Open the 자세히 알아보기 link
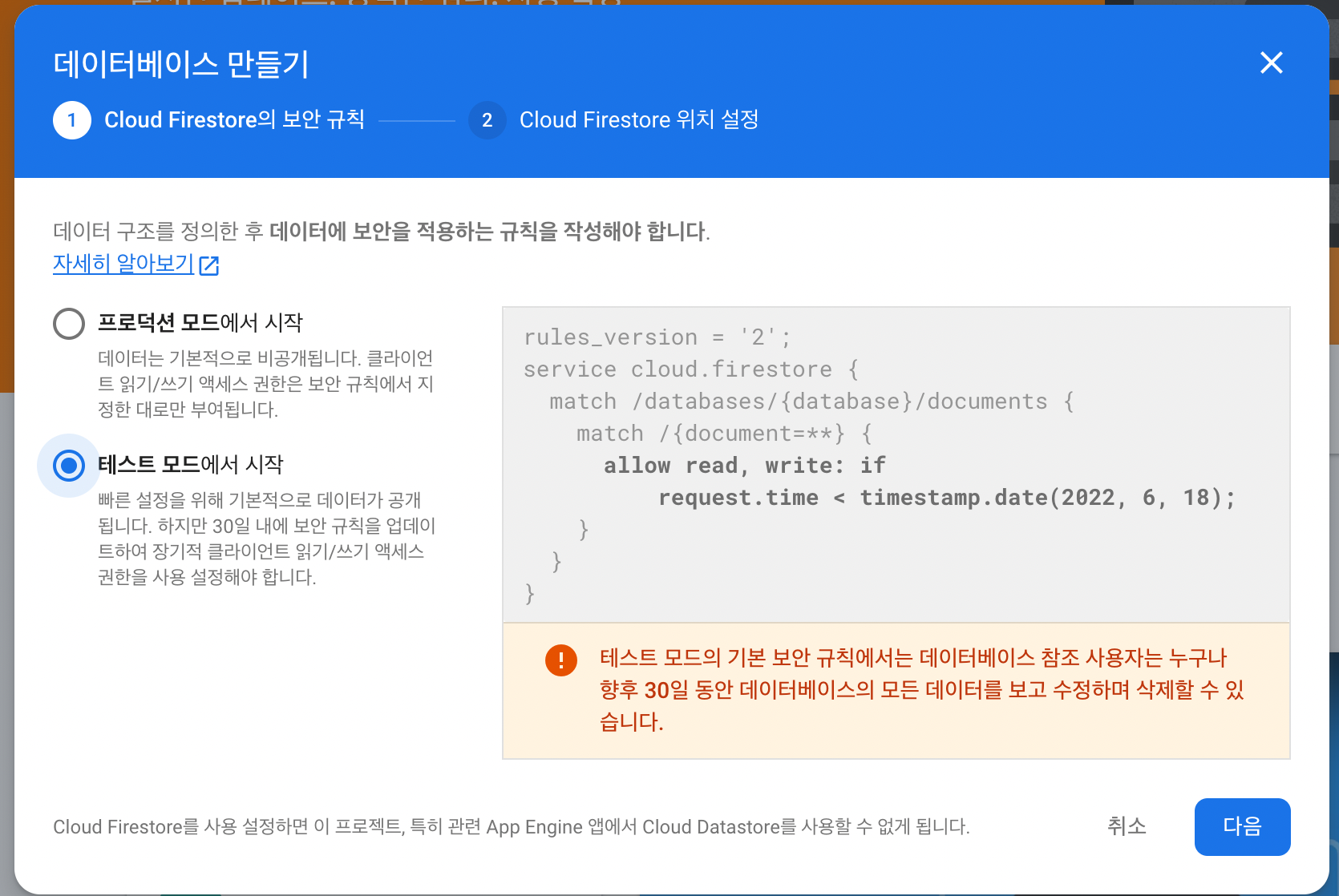This screenshot has height=896, width=1339. (123, 264)
